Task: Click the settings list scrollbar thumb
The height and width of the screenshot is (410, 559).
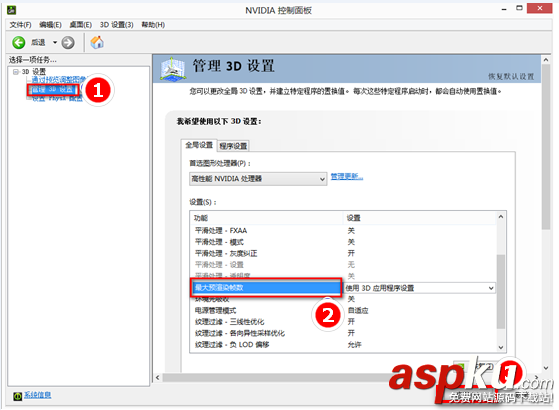Action: (501, 291)
